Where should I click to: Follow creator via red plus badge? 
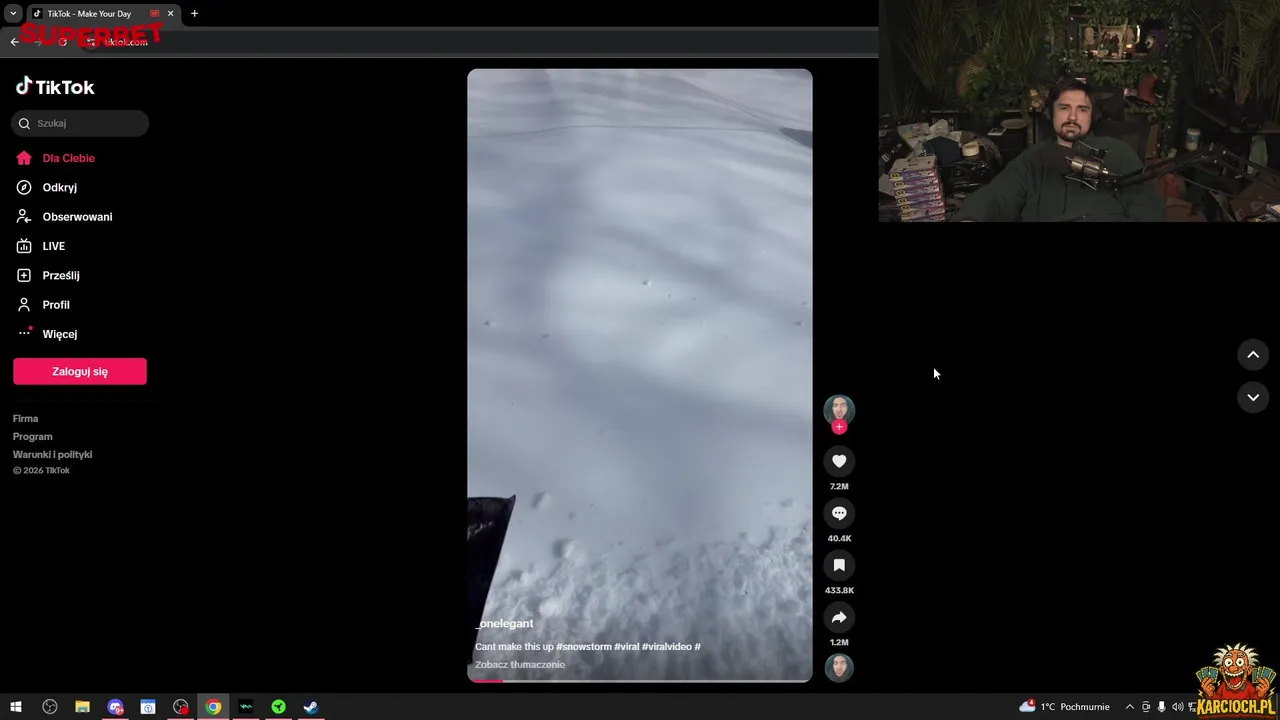coord(839,427)
